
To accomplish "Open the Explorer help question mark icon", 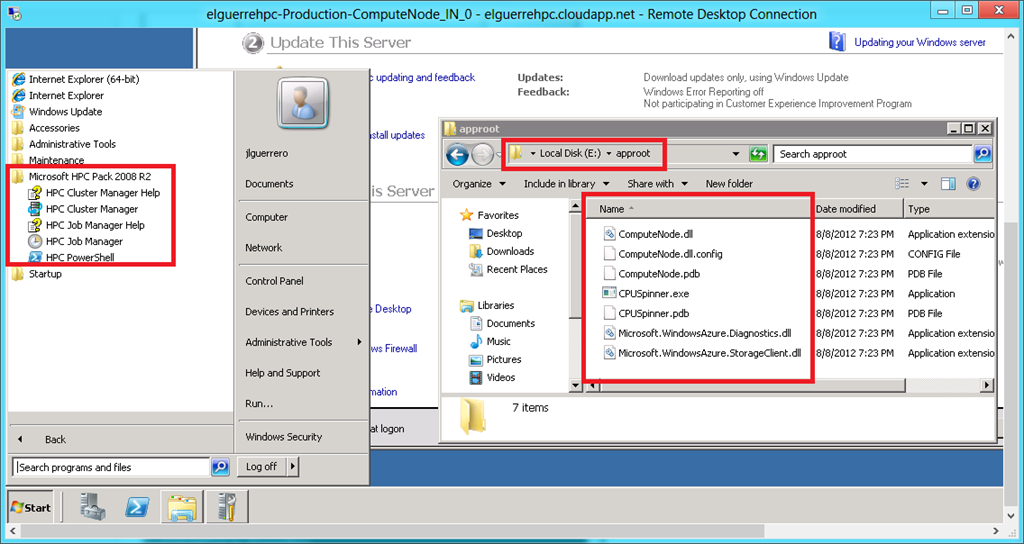I will 973,184.
